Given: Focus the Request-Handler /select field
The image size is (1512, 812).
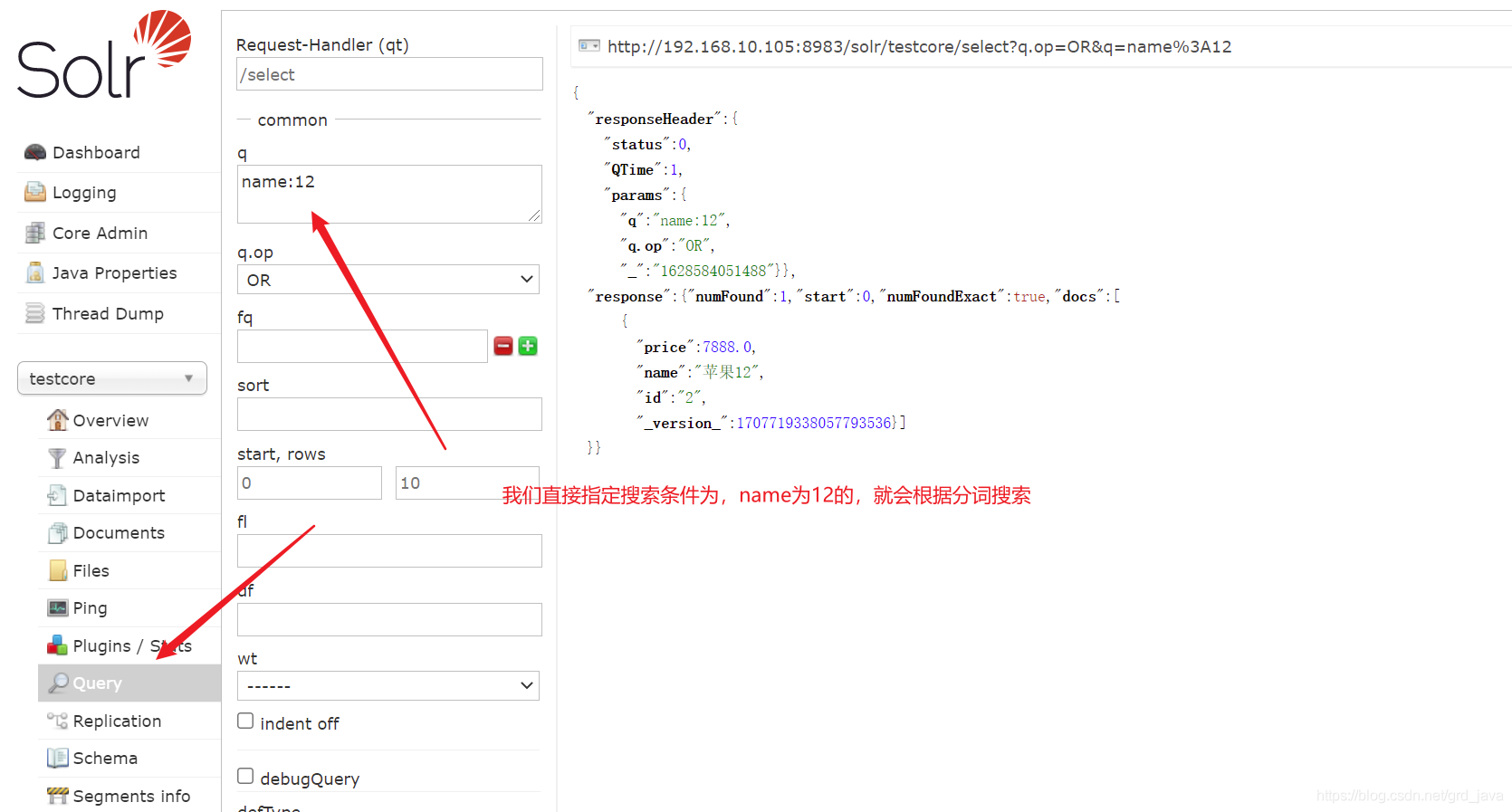Looking at the screenshot, I should (x=389, y=74).
